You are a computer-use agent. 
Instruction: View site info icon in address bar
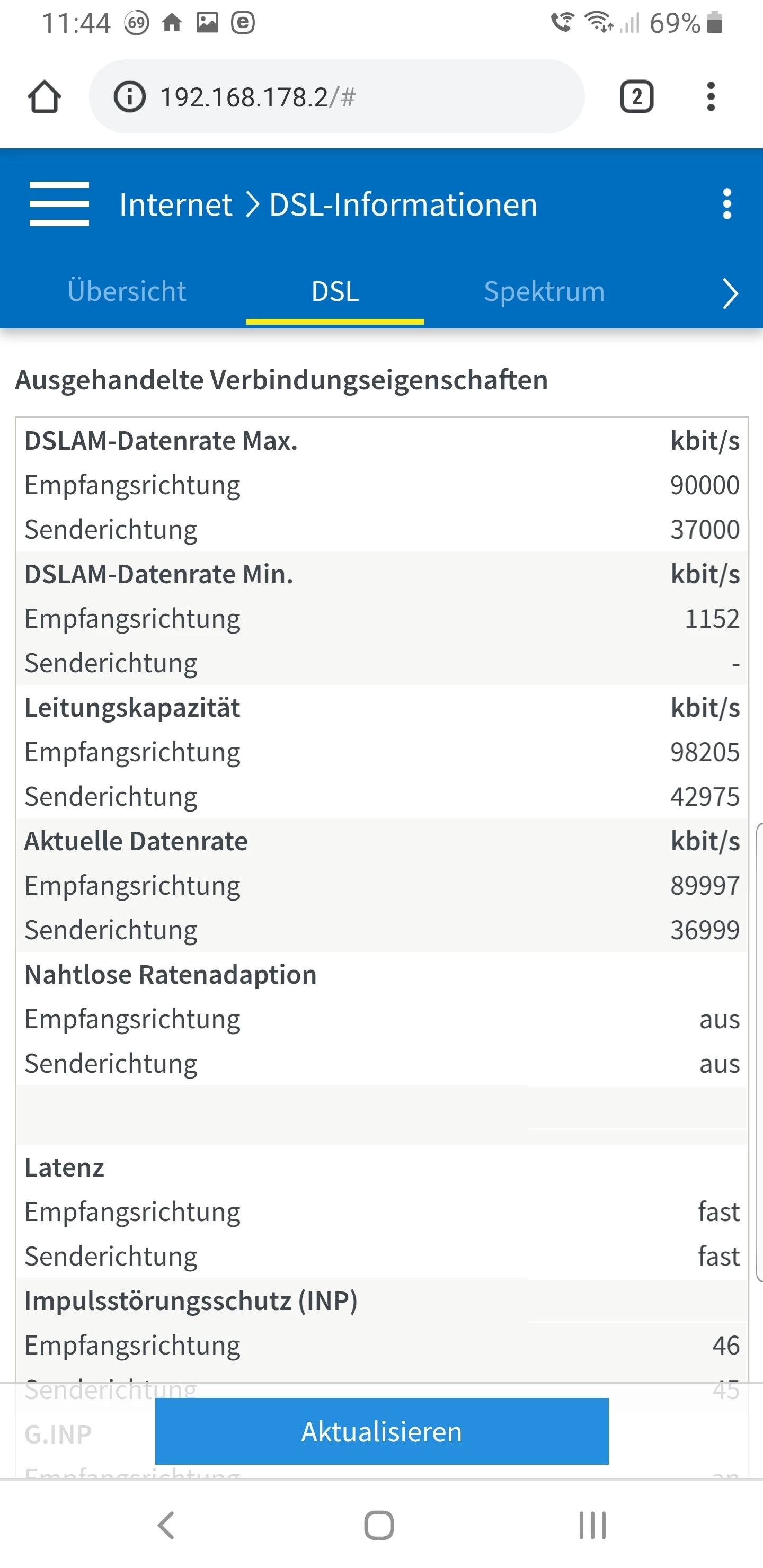(130, 97)
